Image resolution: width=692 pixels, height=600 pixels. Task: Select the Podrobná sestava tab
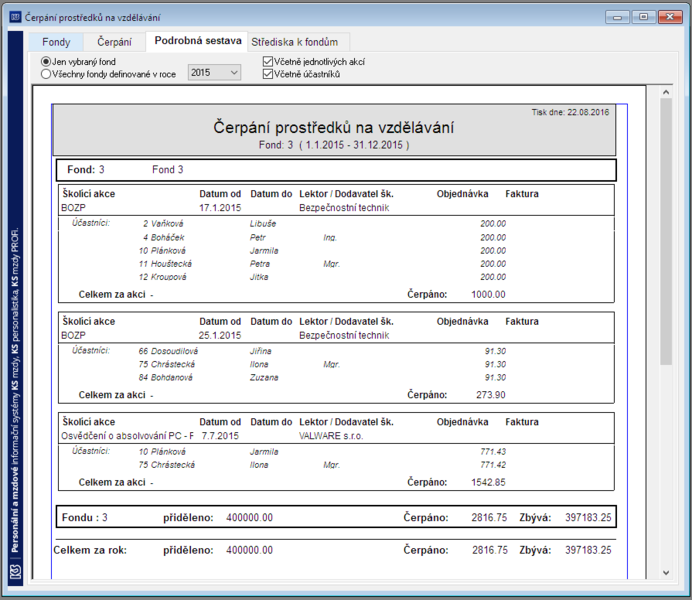pos(198,41)
